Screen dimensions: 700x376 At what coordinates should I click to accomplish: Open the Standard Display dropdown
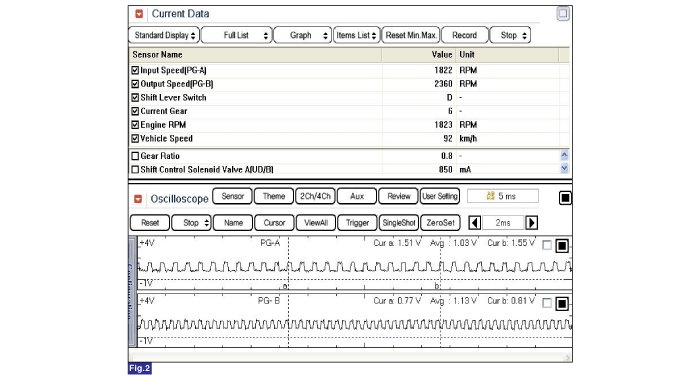coord(164,35)
